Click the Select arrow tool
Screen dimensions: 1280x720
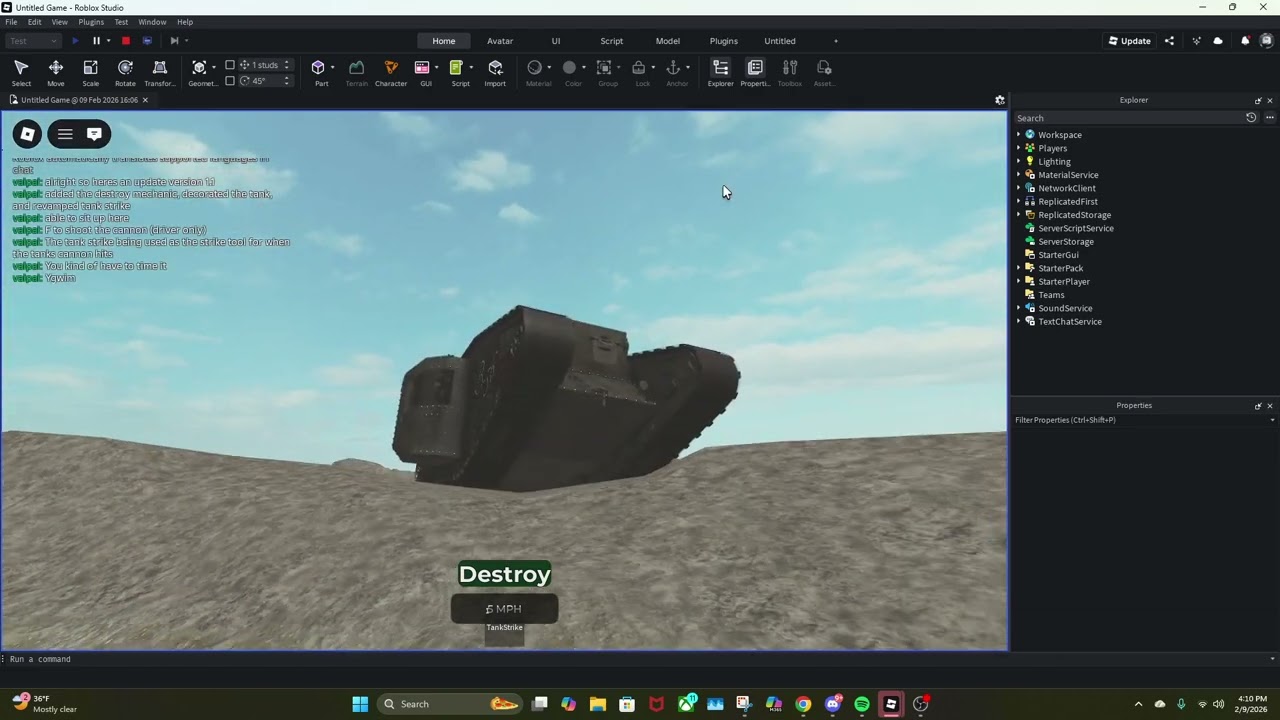click(21, 72)
